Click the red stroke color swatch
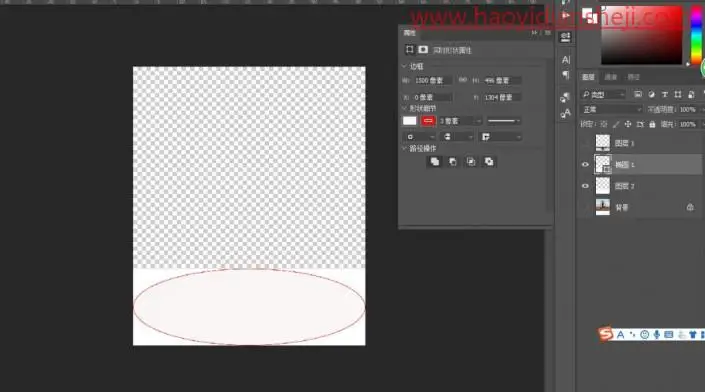The image size is (705, 392). point(428,121)
